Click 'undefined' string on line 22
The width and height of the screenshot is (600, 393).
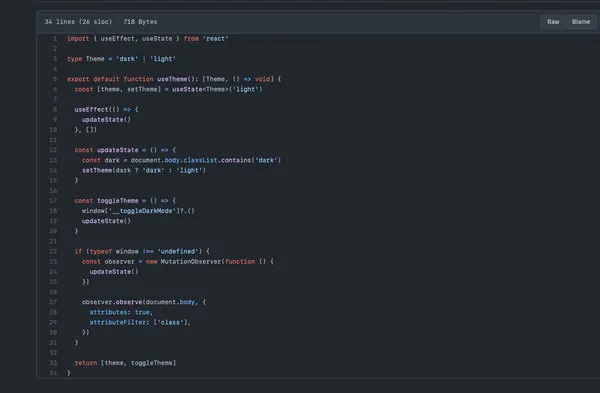click(178, 251)
